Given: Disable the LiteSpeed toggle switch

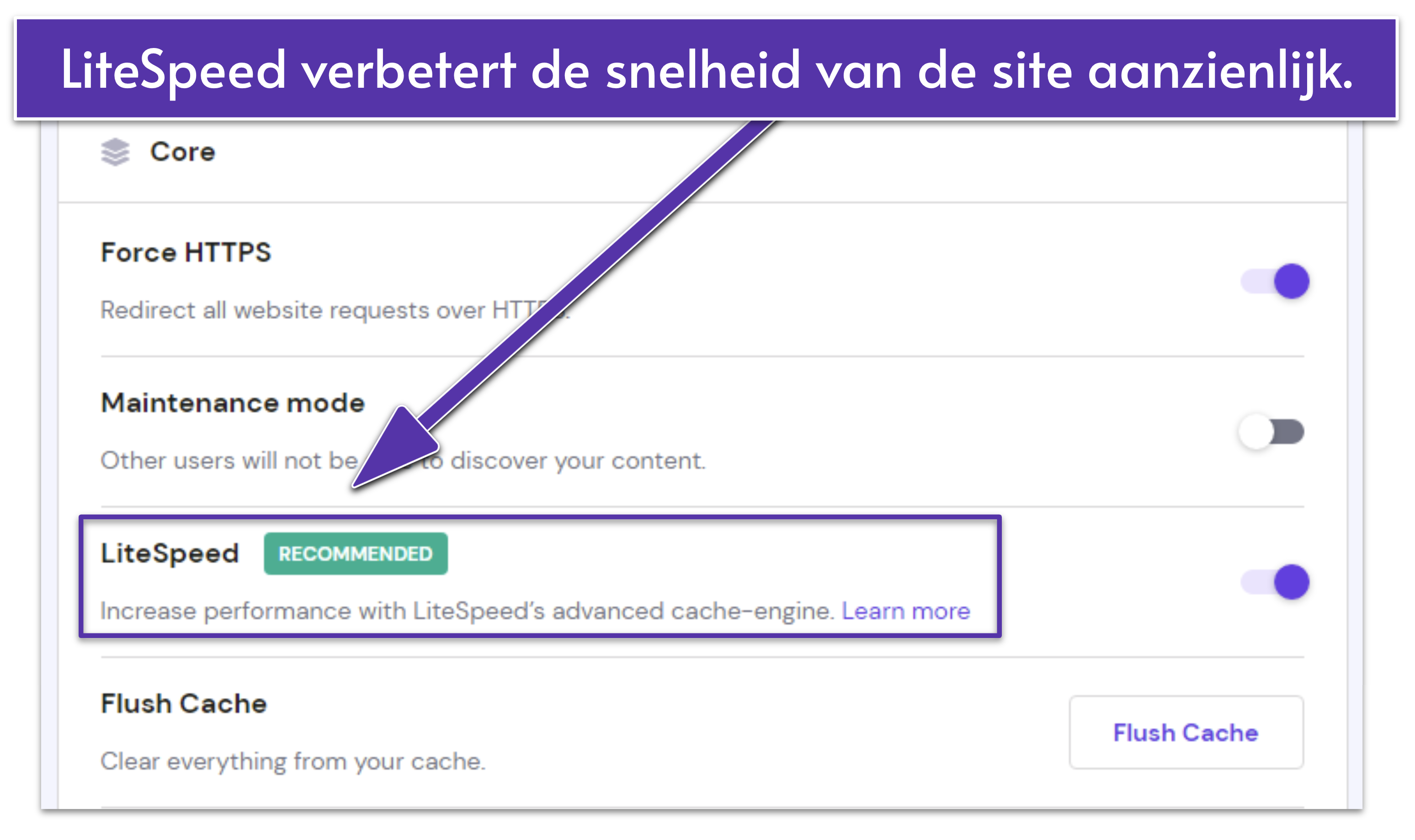Looking at the screenshot, I should 1275,581.
